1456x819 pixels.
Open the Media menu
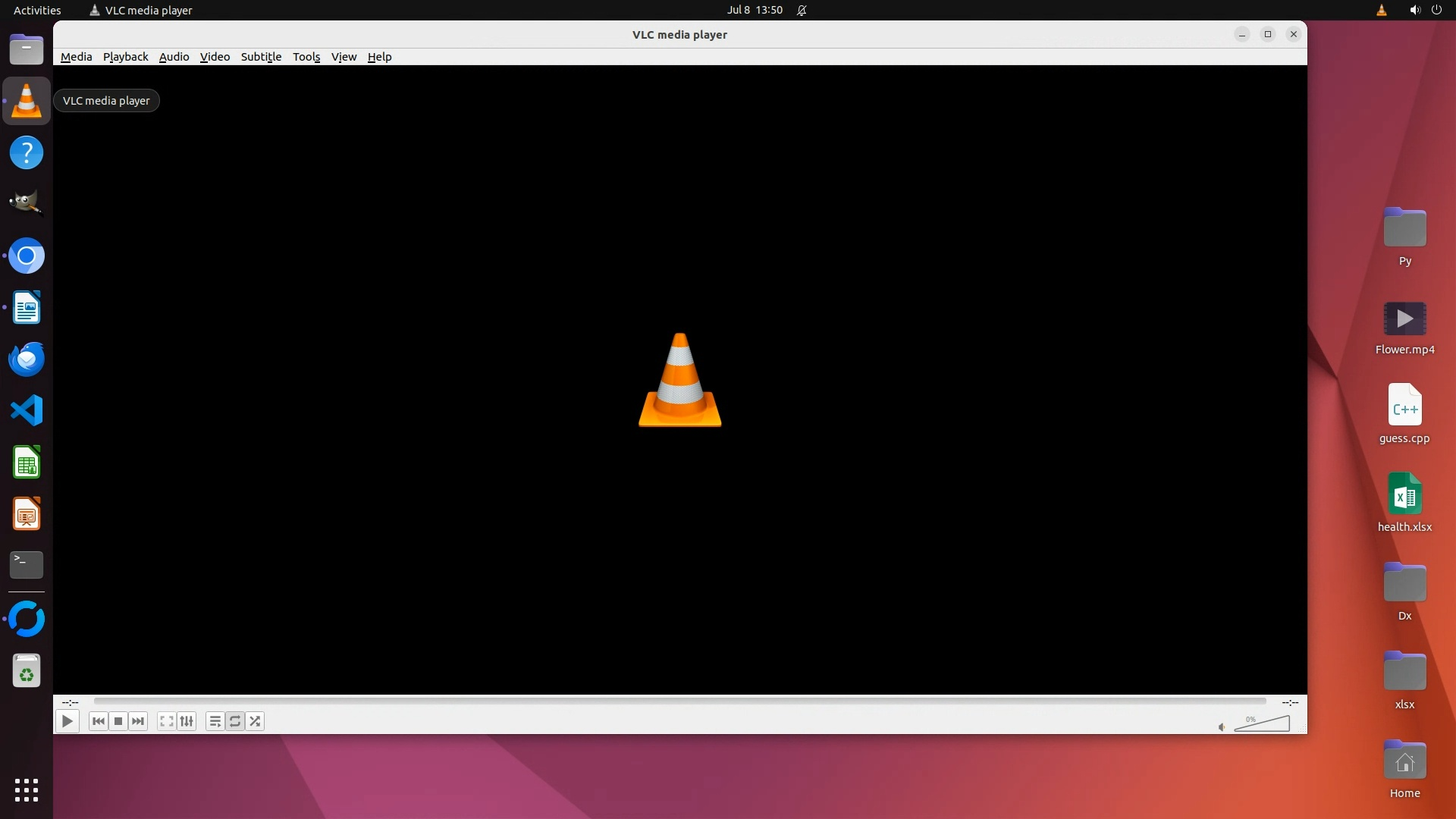[76, 57]
